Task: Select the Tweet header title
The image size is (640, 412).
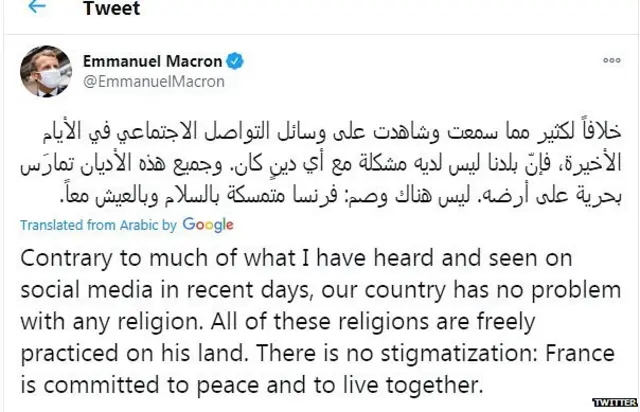Action: (x=111, y=9)
